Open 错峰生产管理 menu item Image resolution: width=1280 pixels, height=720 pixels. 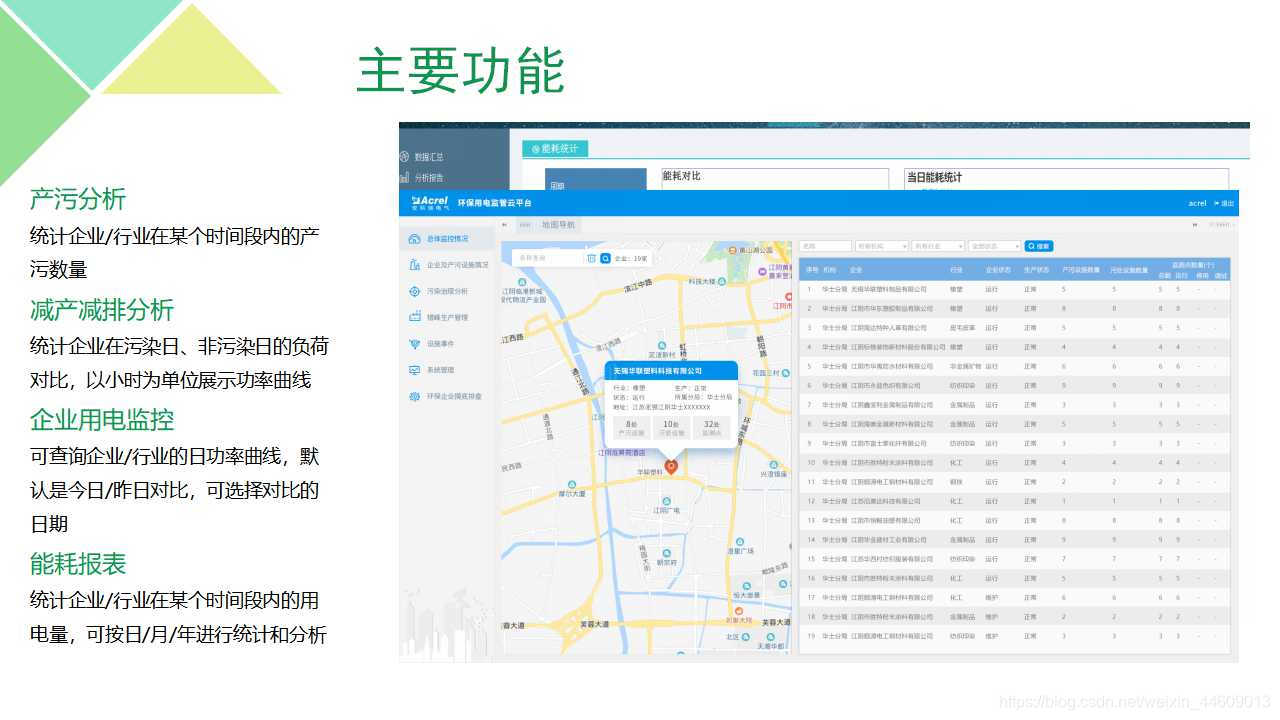click(447, 317)
